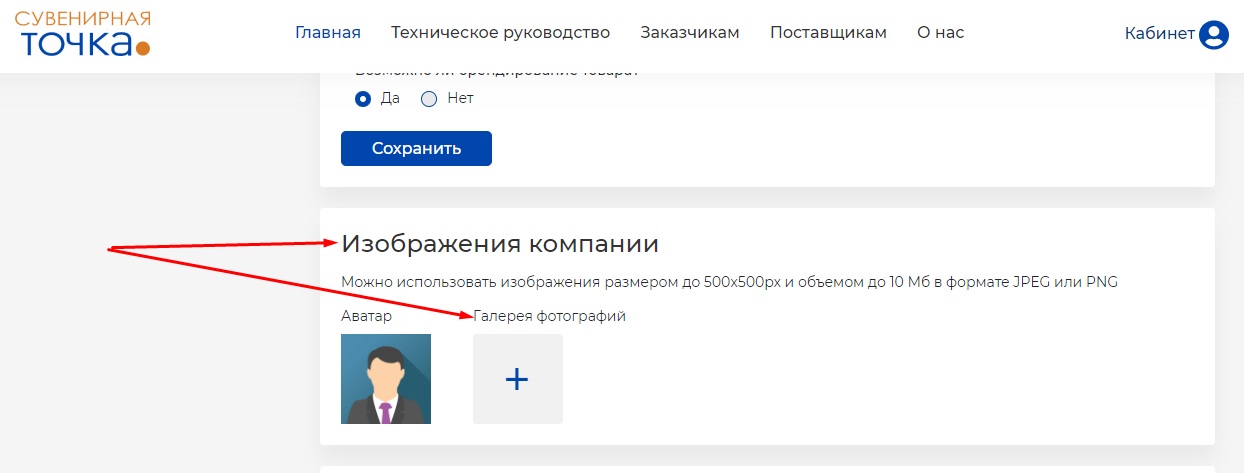Click the Нет label text
Viewport: 1244px width, 473px height.
tap(460, 99)
